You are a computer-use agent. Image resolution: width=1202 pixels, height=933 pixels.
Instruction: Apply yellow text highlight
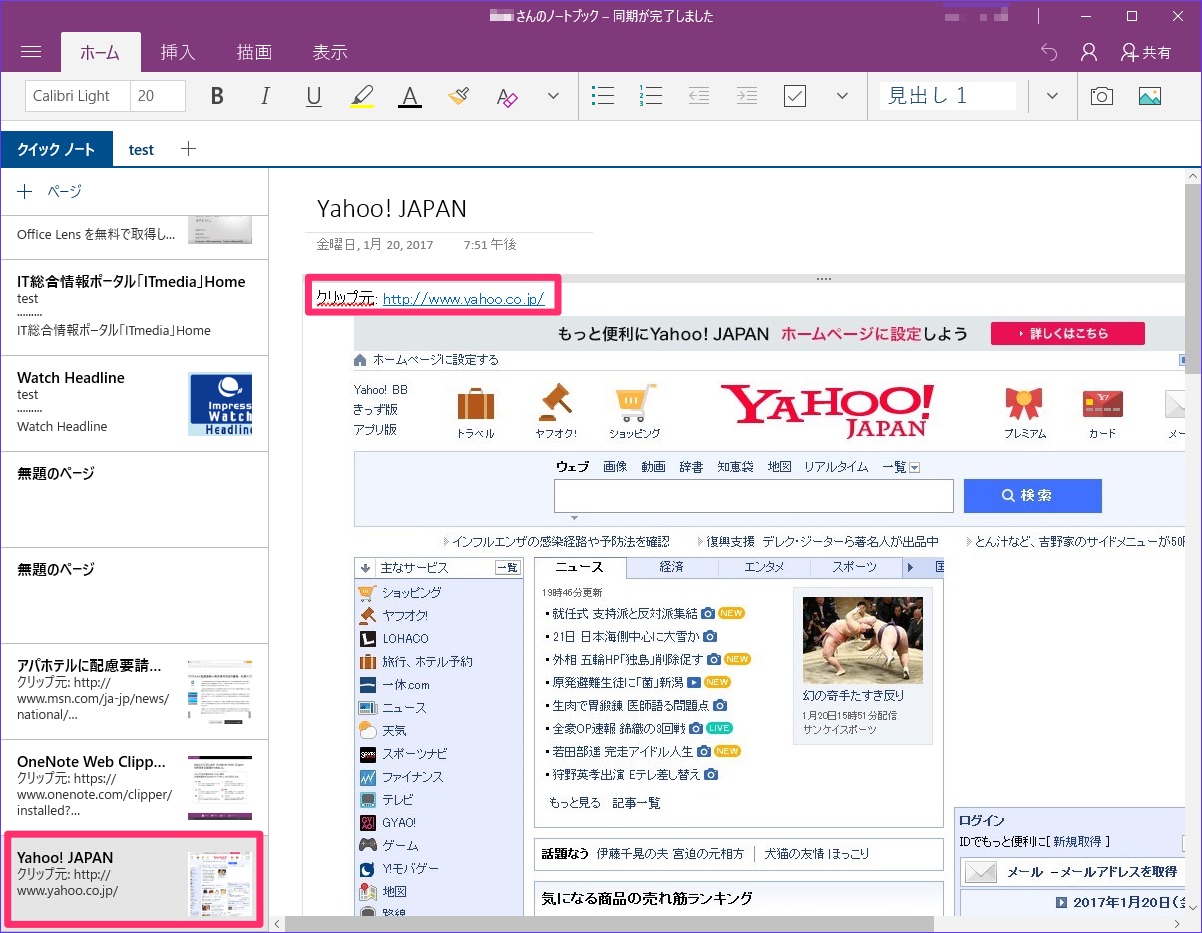click(x=362, y=96)
